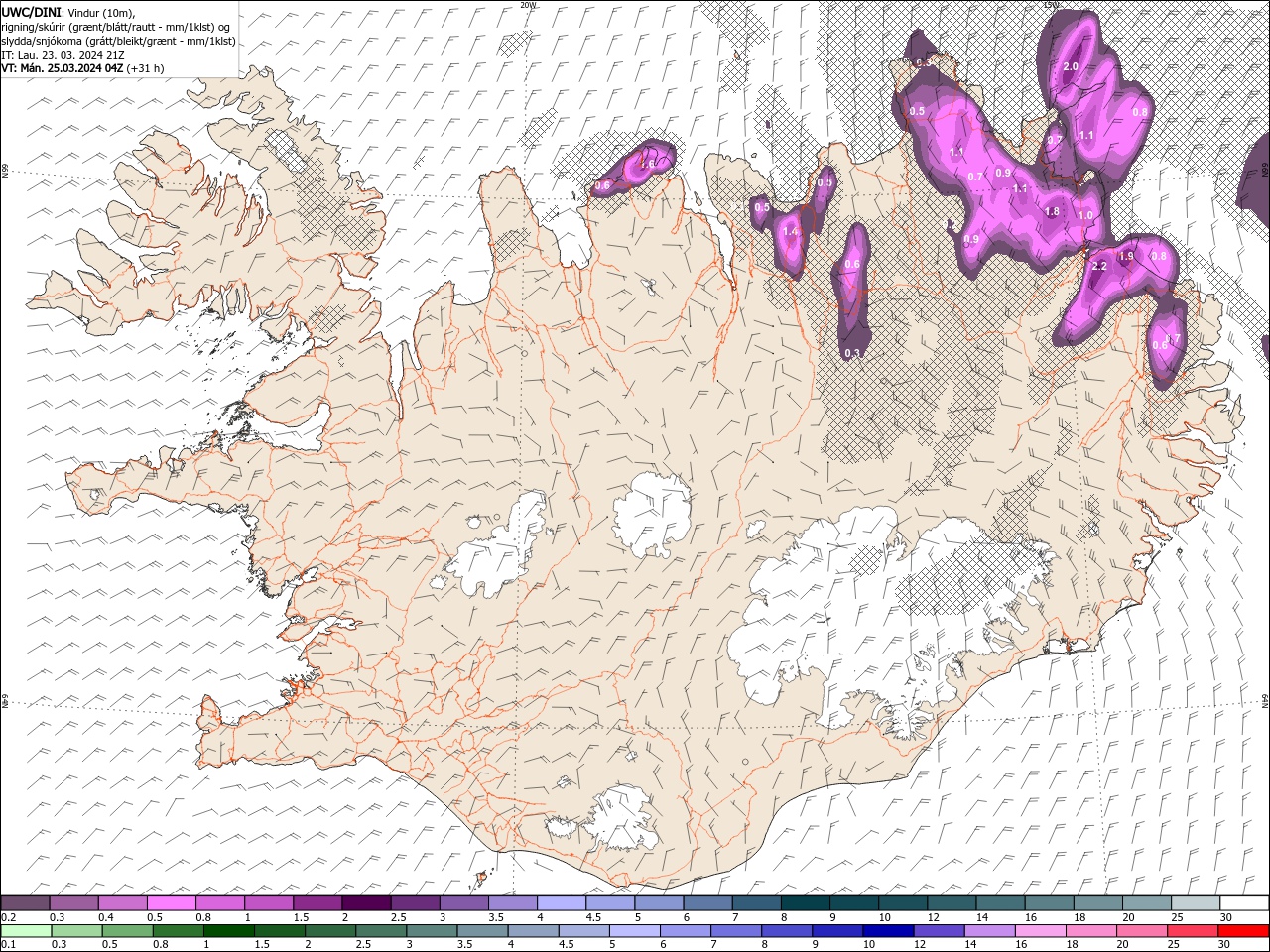
Task: Click the bottom-row legend swatch labeled 2.5
Action: point(381,931)
